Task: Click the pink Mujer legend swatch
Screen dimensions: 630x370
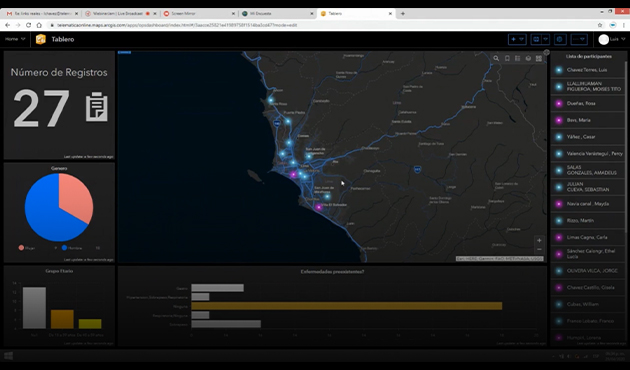Action: (x=21, y=248)
